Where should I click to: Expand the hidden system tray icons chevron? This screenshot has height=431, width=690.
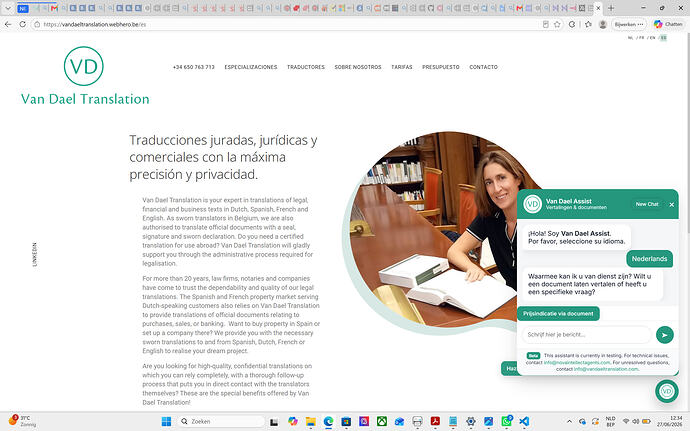point(569,421)
